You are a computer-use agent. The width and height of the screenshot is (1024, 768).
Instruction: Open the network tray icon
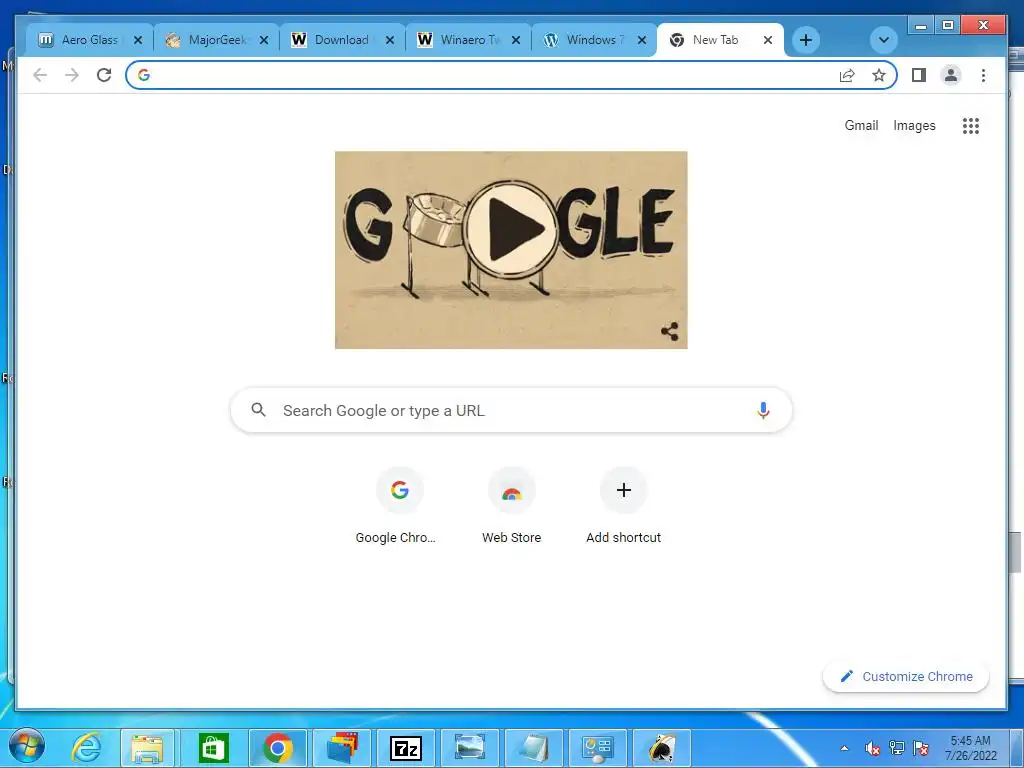897,748
